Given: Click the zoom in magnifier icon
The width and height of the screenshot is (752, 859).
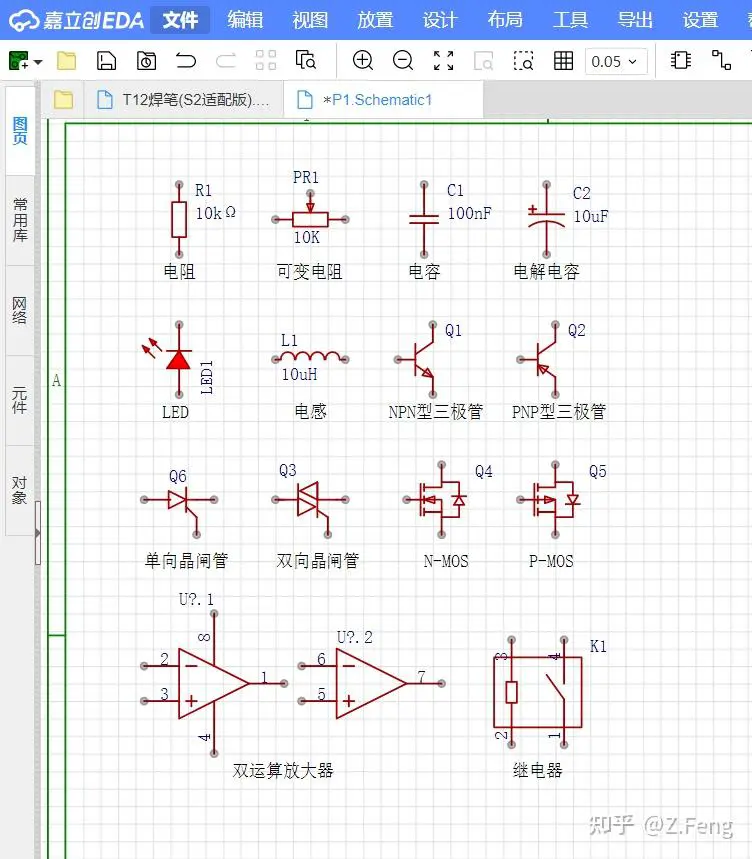Looking at the screenshot, I should (363, 61).
